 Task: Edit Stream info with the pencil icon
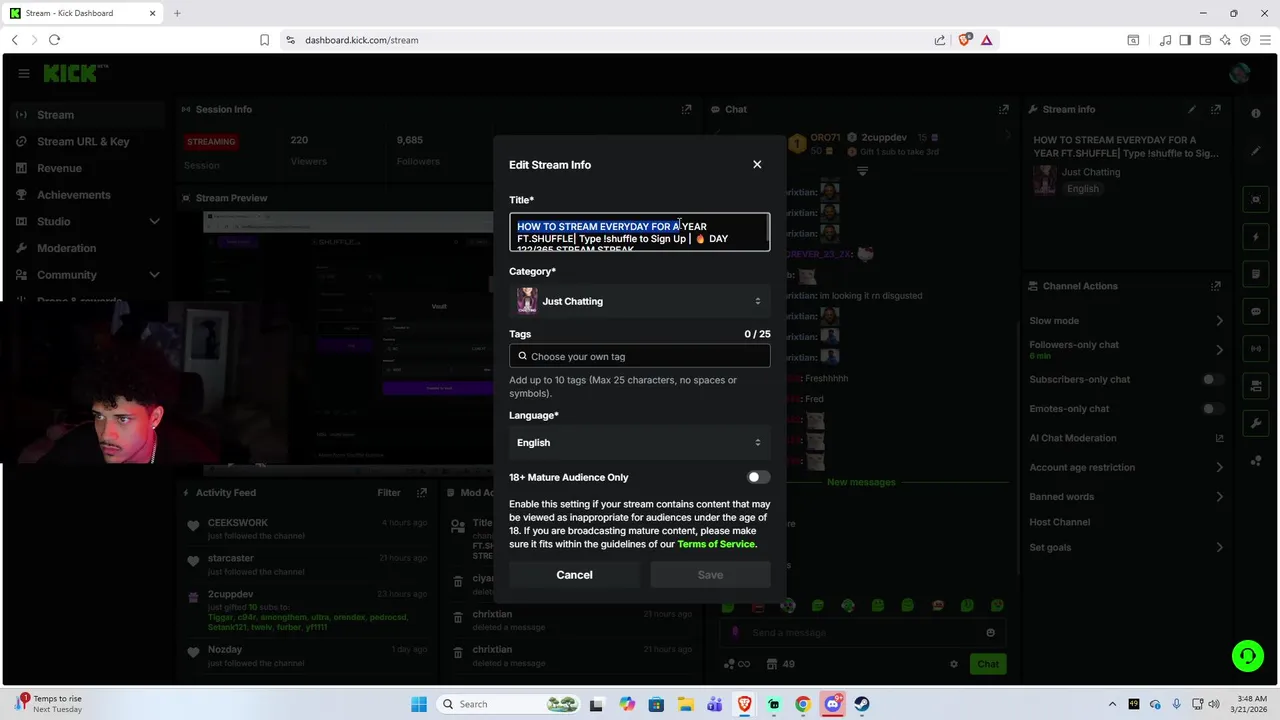pyautogui.click(x=1191, y=109)
